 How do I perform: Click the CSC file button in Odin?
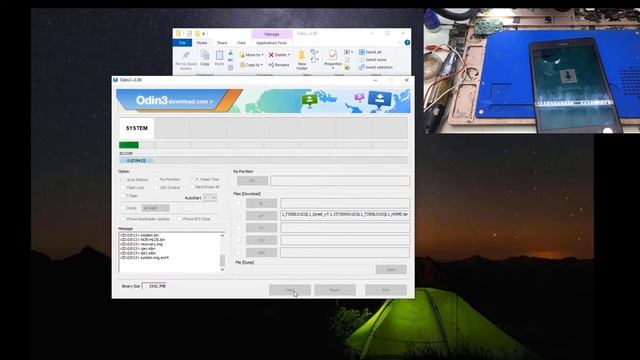261,240
